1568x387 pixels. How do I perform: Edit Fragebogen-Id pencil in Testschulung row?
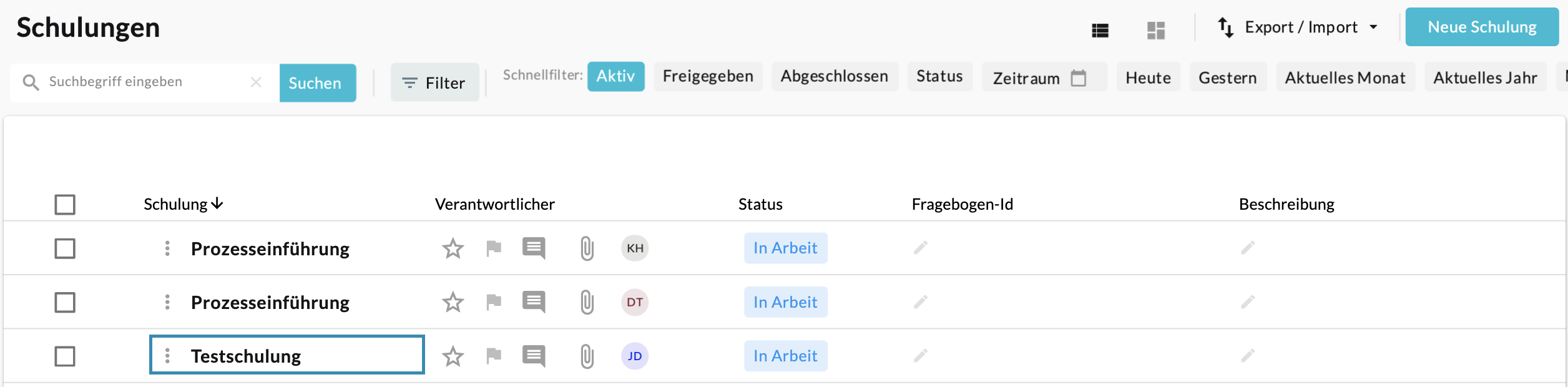[921, 356]
